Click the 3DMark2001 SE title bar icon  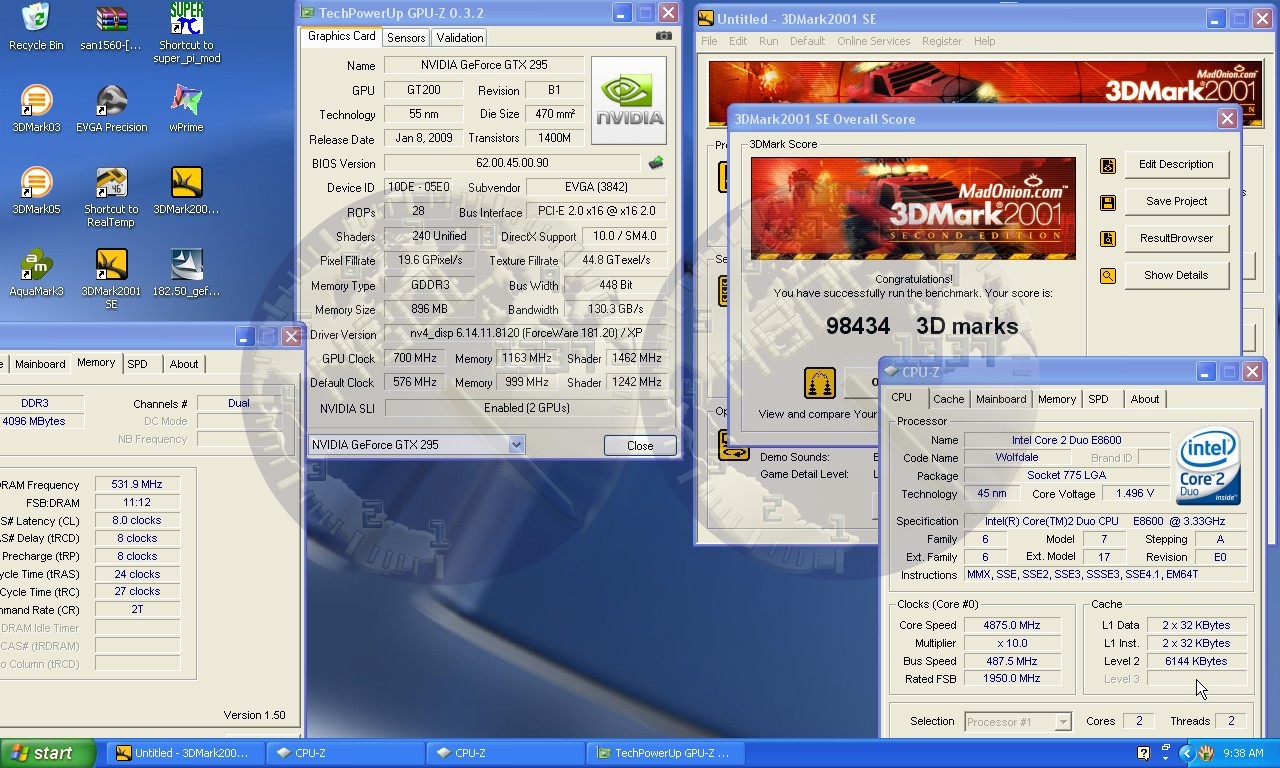point(706,19)
